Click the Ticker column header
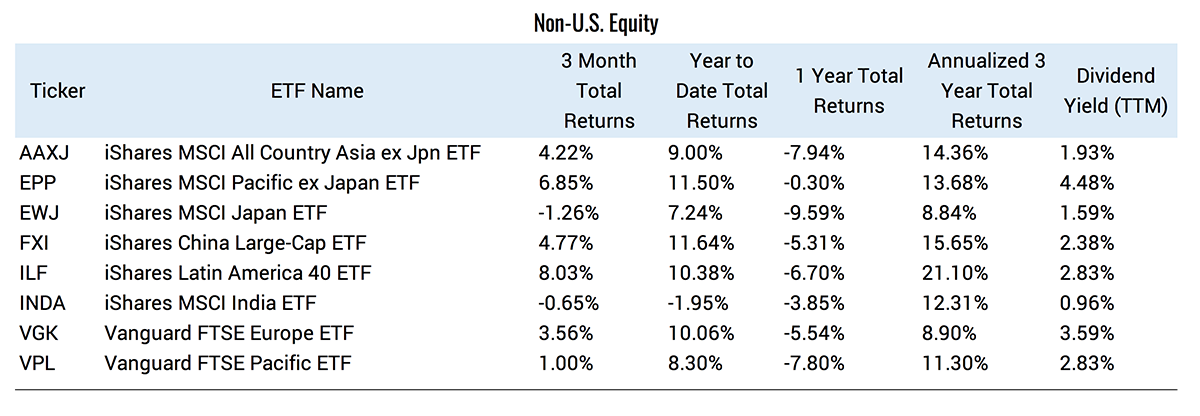The image size is (1200, 416). [x=58, y=91]
